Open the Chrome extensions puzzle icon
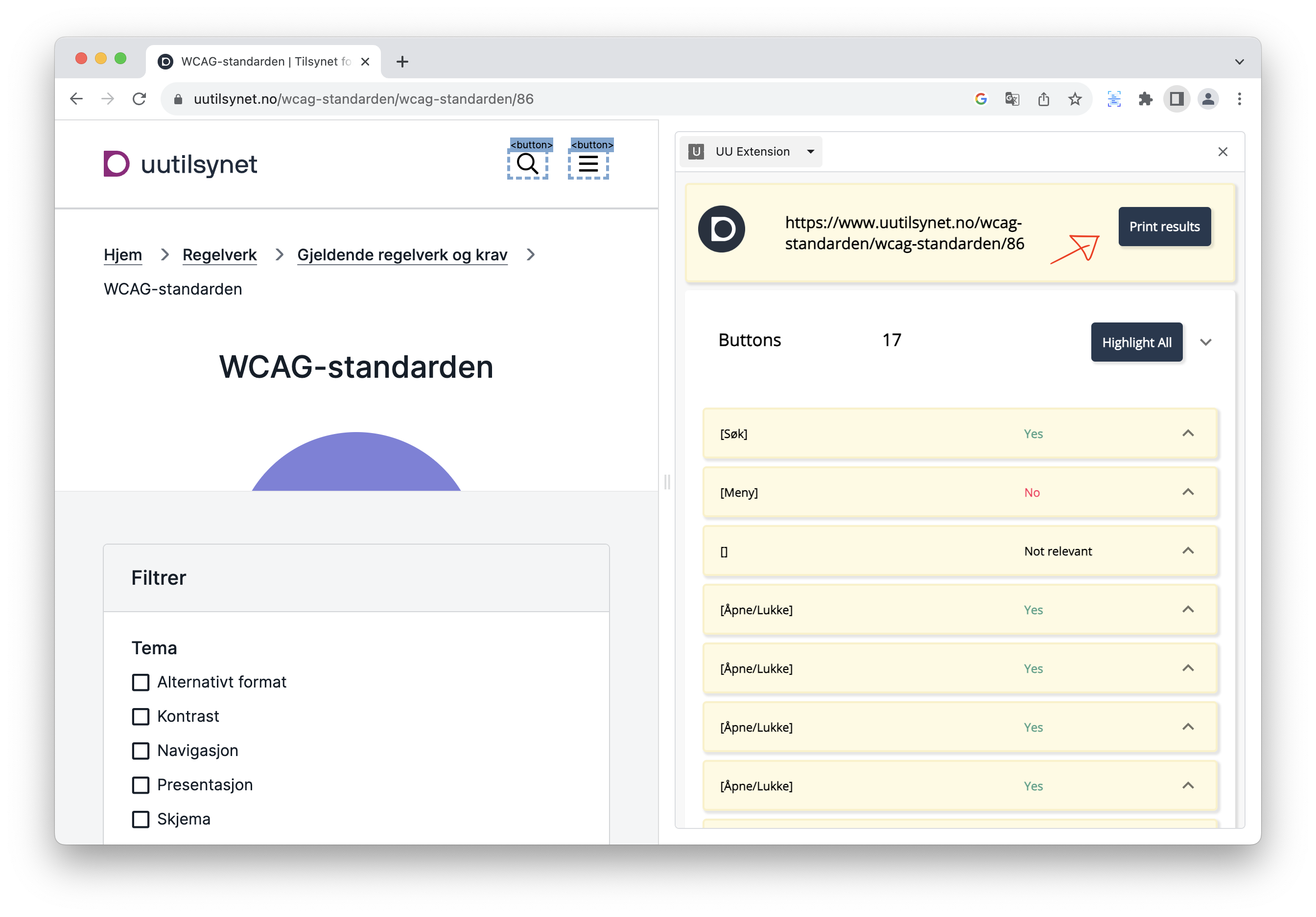This screenshot has width=1316, height=917. (x=1145, y=99)
